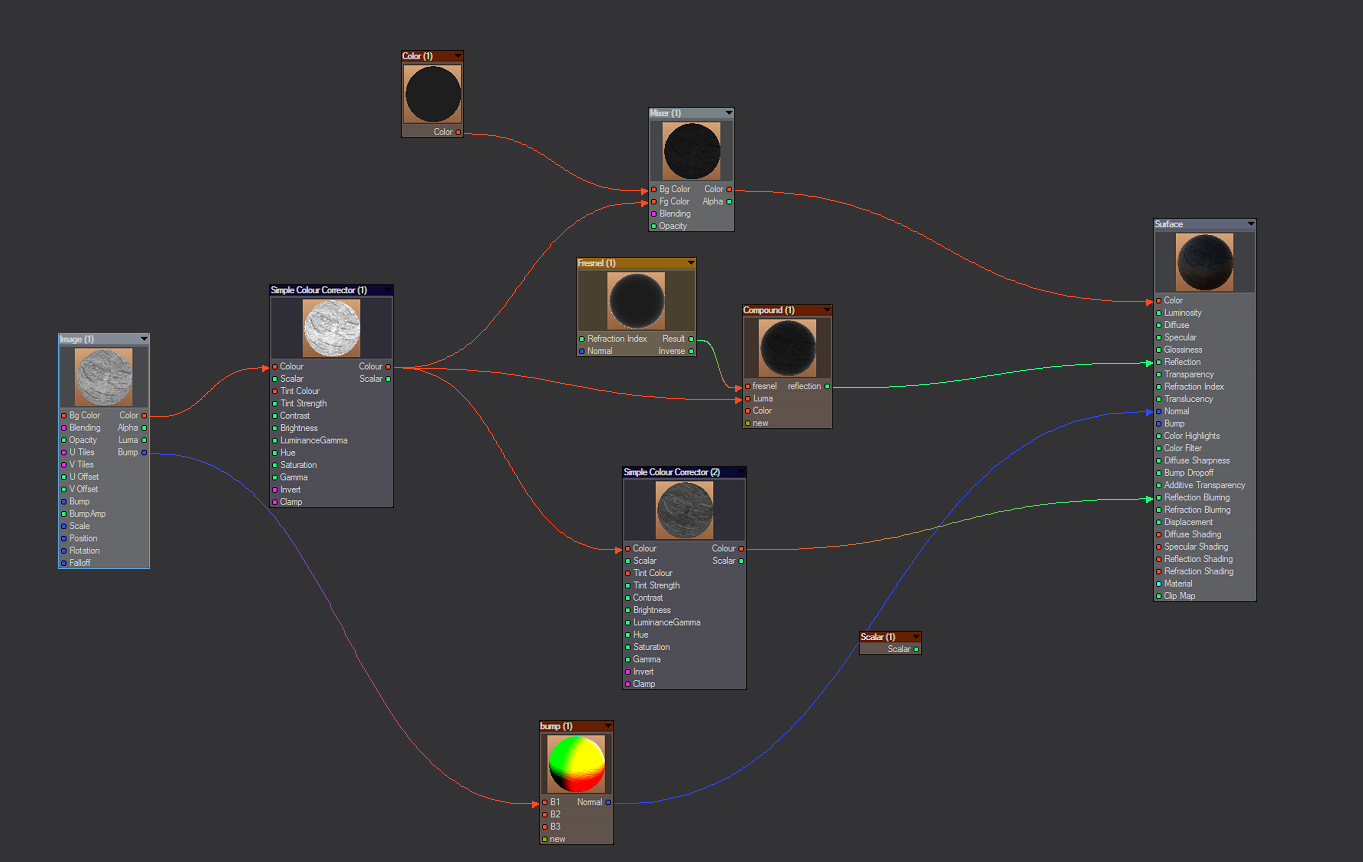The height and width of the screenshot is (862, 1363).
Task: Click the Luma input socket on Compound (1) node
Action: (x=747, y=399)
